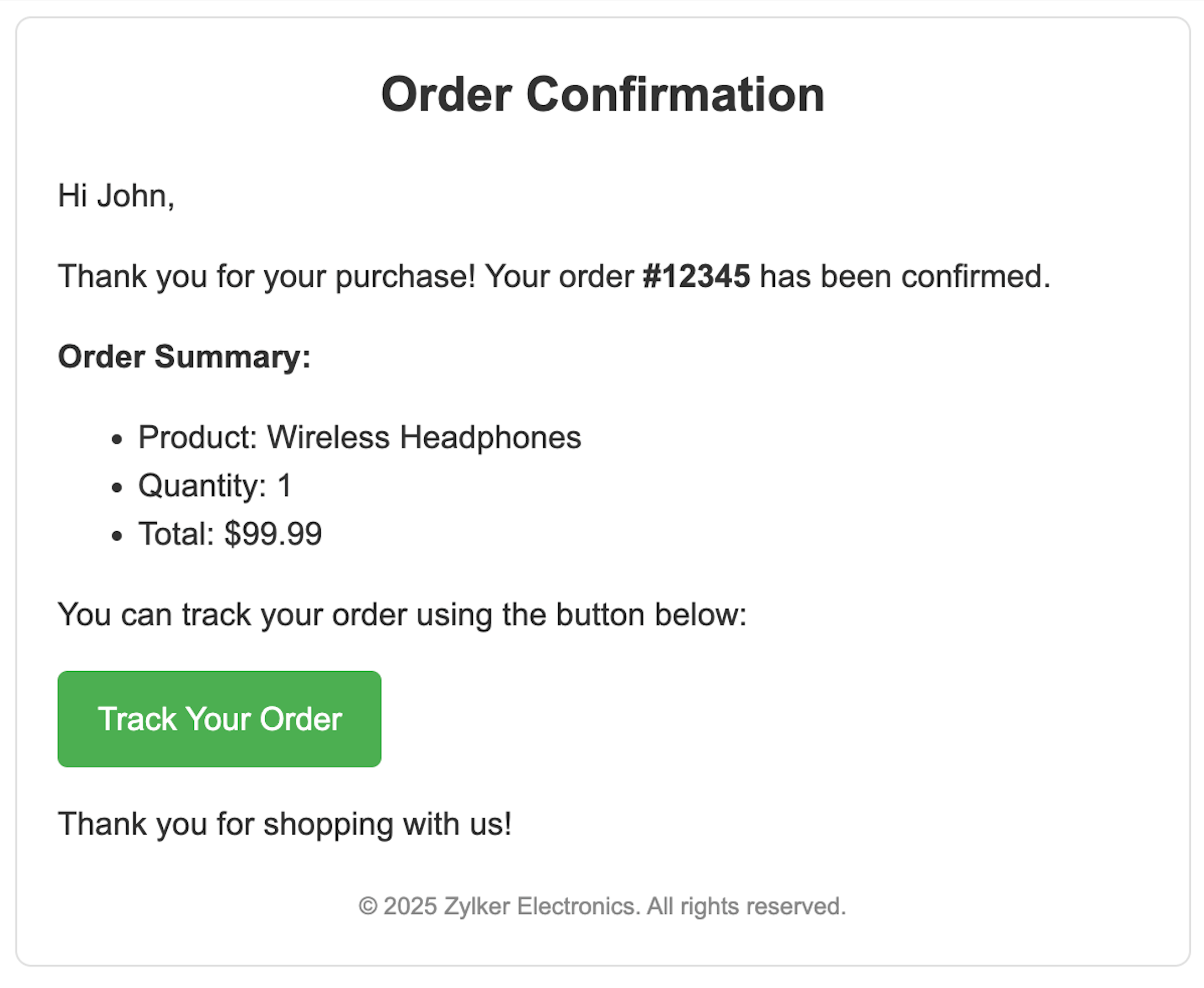Click the "has been confirmed." text
The height and width of the screenshot is (988, 1204).
905,276
